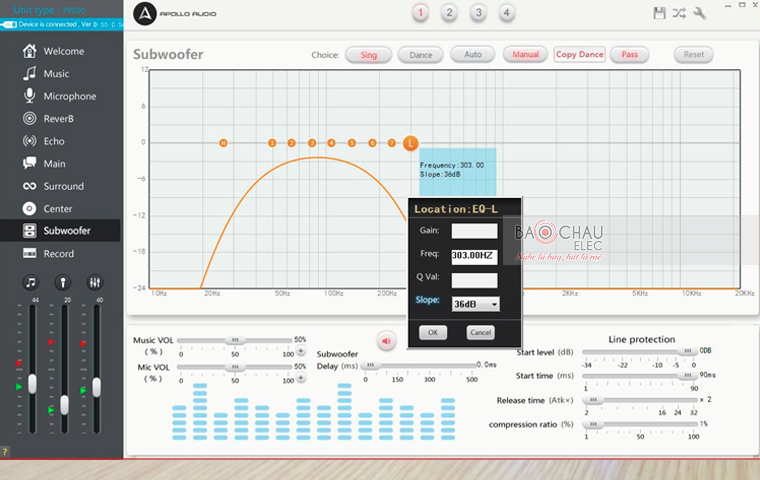The height and width of the screenshot is (480, 760).
Task: Choose the Auto mode
Action: 473,54
